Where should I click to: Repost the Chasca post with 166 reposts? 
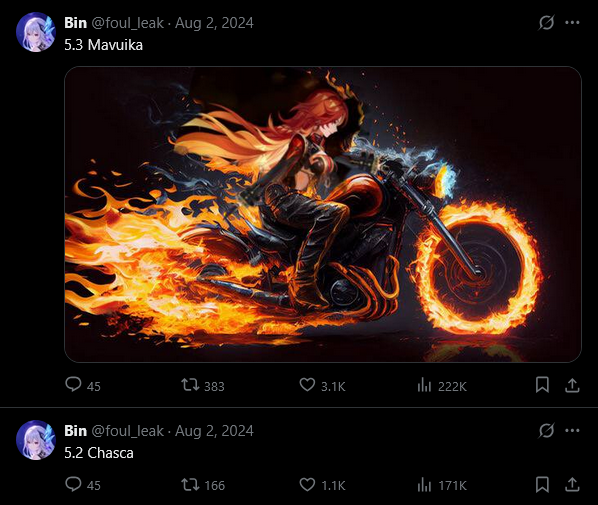click(203, 485)
